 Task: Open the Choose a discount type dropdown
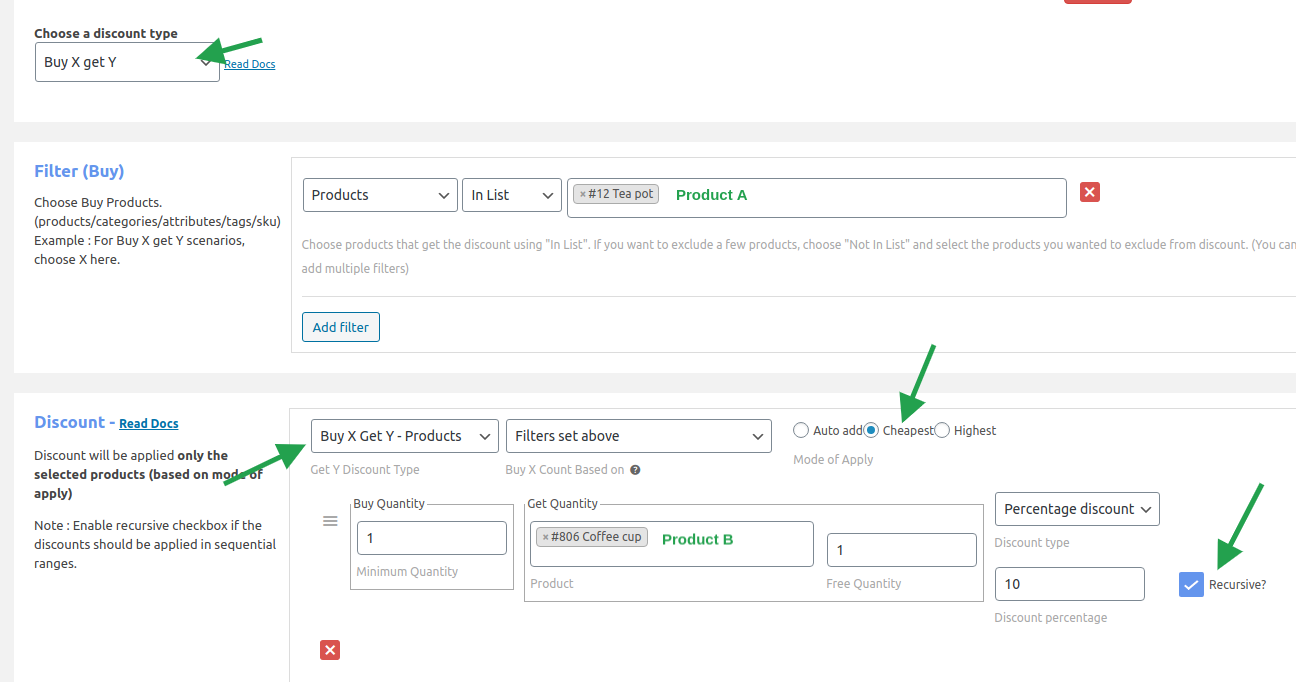pyautogui.click(x=127, y=62)
